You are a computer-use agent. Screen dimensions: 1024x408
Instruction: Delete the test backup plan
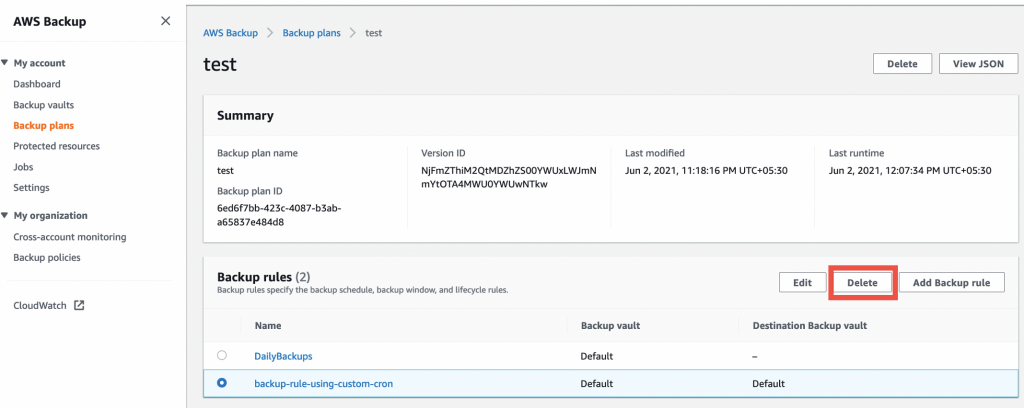point(902,64)
